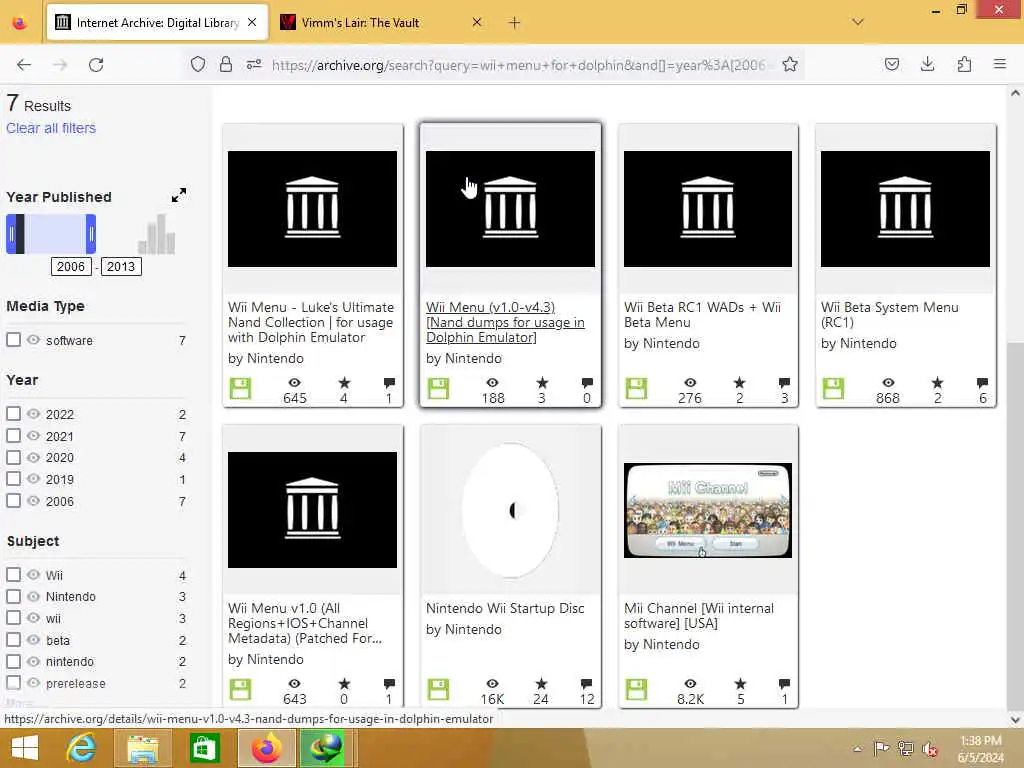View site security lock information

[226, 64]
